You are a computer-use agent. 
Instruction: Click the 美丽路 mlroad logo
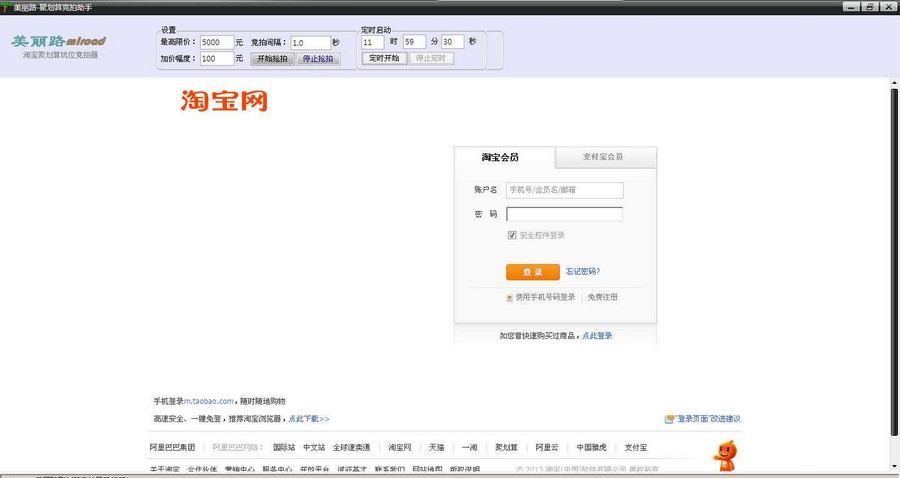58,41
